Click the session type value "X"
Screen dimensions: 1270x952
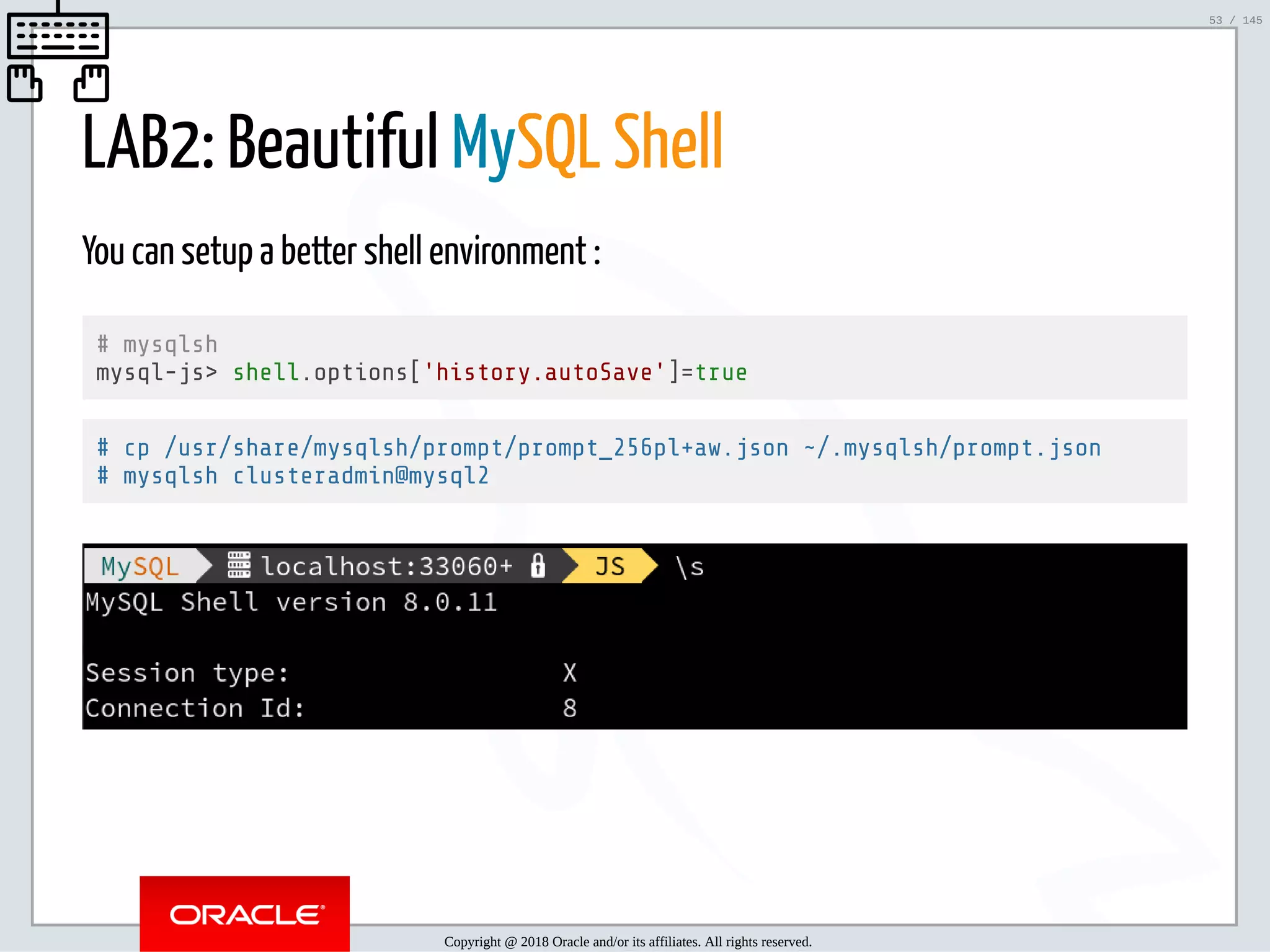(x=570, y=673)
